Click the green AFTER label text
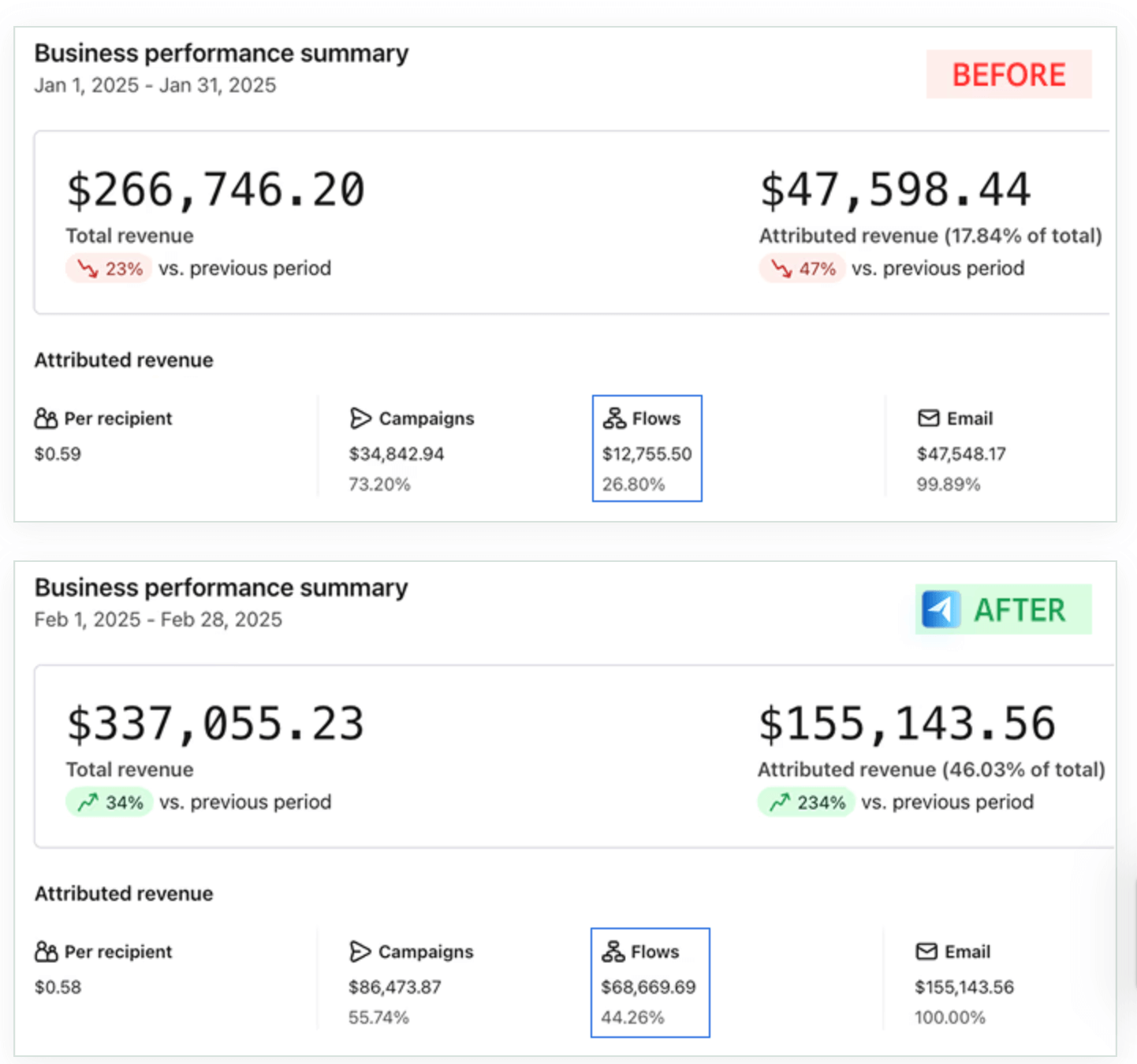This screenshot has width=1137, height=1064. click(x=1020, y=610)
